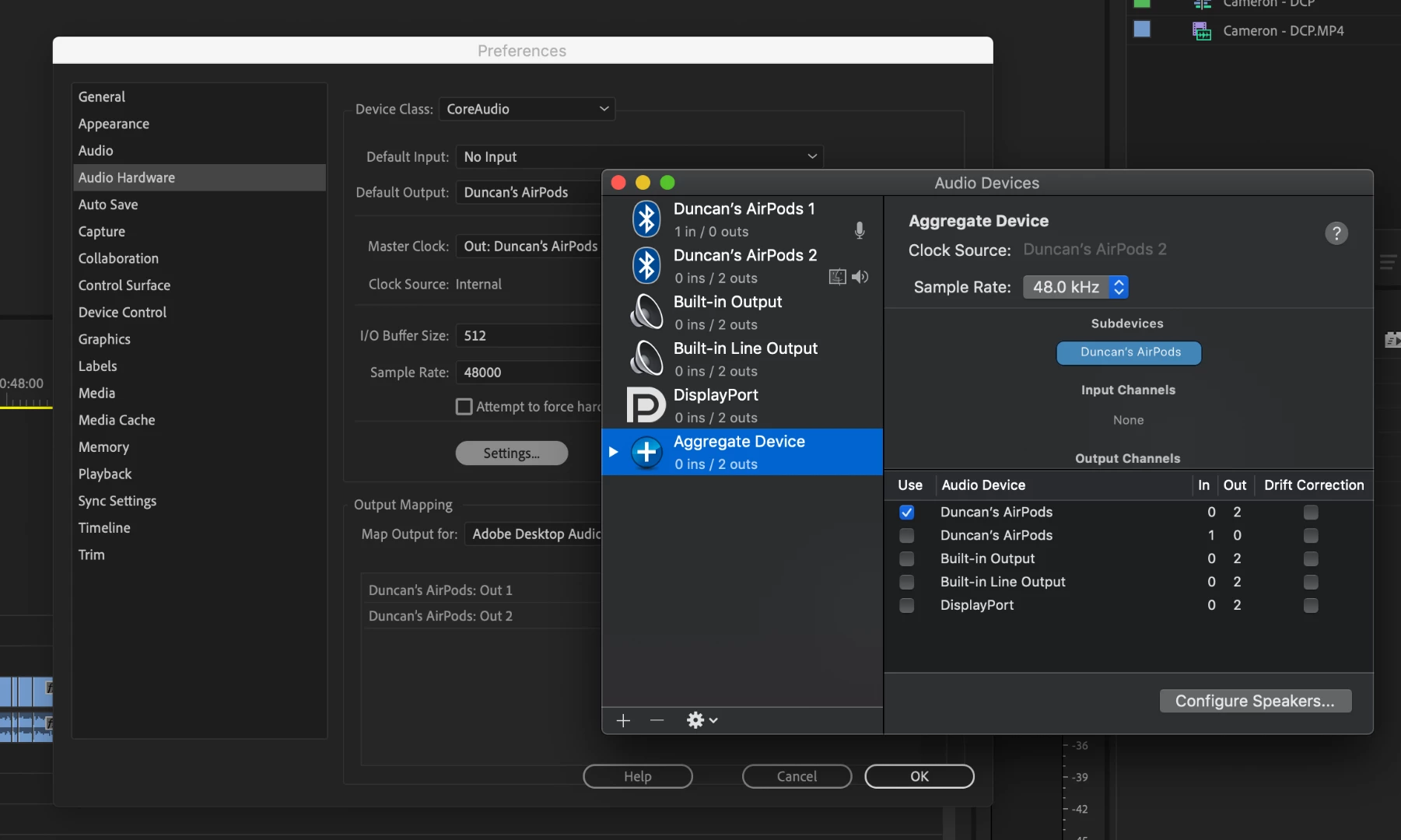Click the alert sound icon beside Duncan's AirPods 2
The image size is (1401, 840).
click(838, 277)
